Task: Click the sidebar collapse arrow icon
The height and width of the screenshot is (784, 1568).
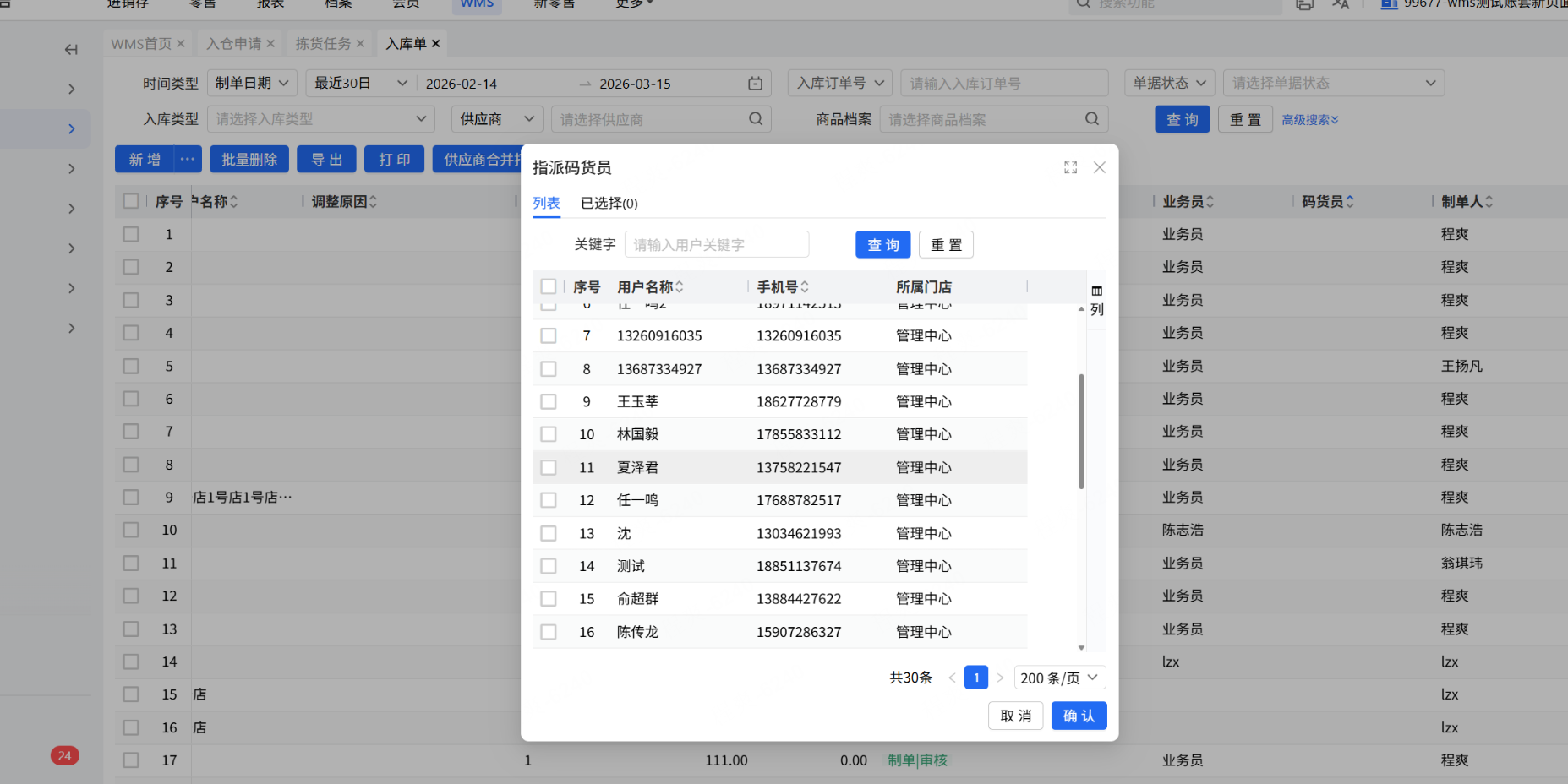Action: [x=71, y=50]
